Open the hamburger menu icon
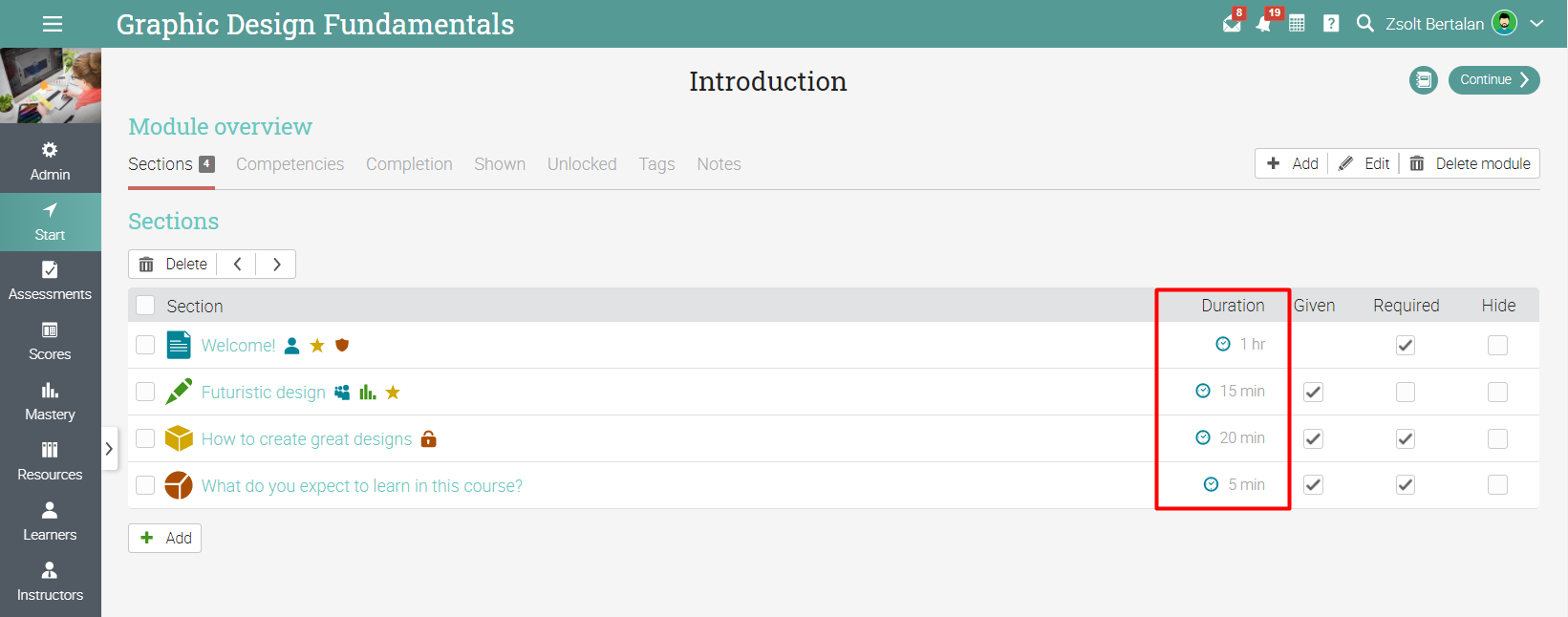This screenshot has width=1568, height=617. pos(53,24)
